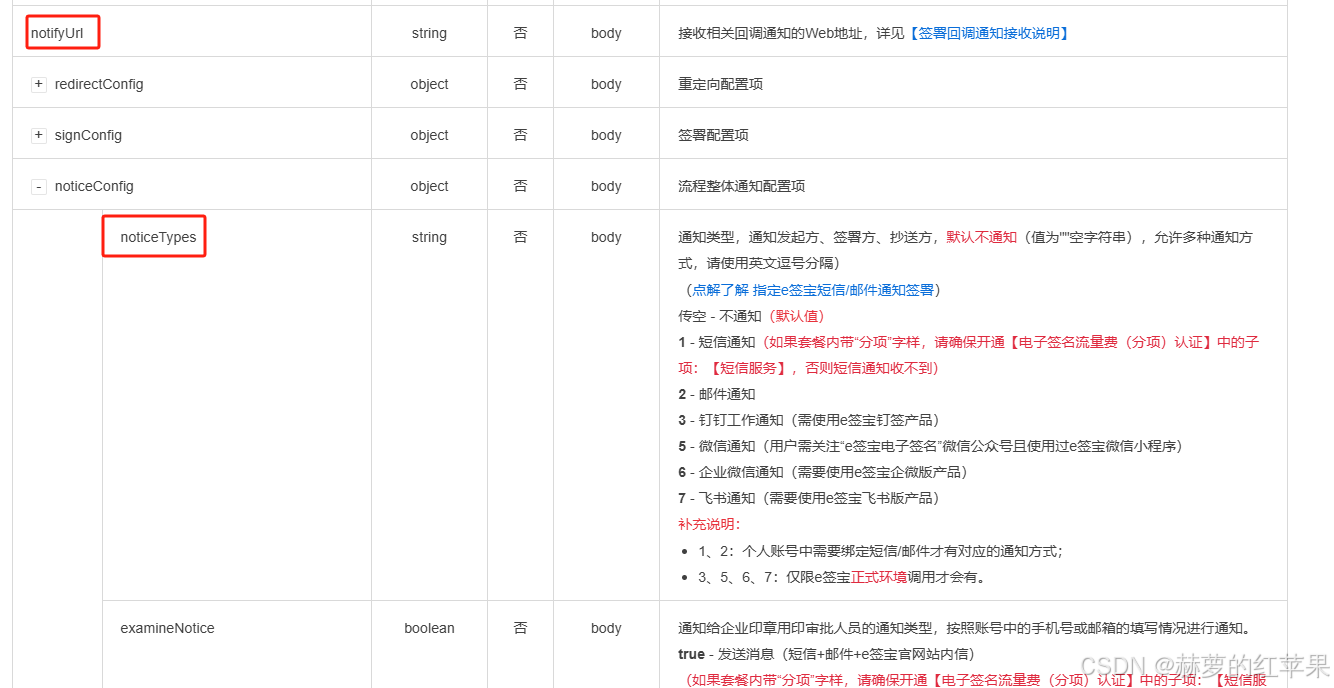
Task: Click the boolean type of examineNotice
Action: pos(429,628)
